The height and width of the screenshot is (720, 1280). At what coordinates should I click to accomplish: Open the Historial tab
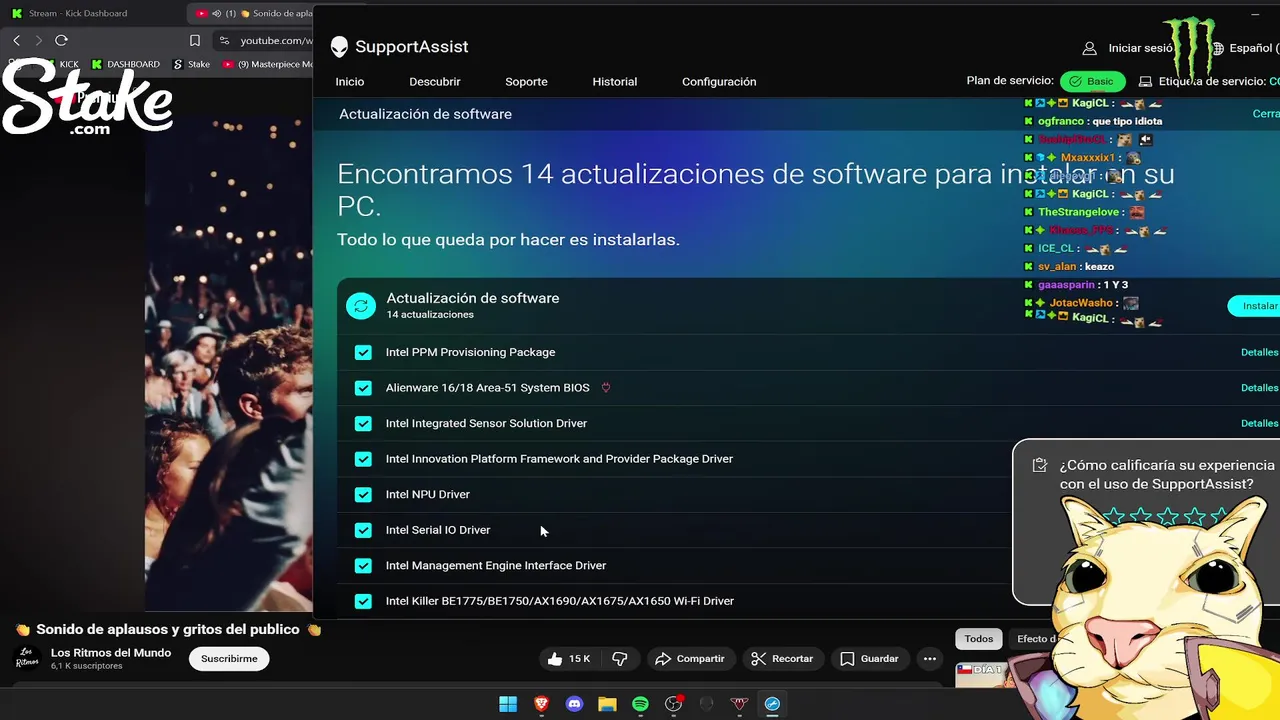615,82
